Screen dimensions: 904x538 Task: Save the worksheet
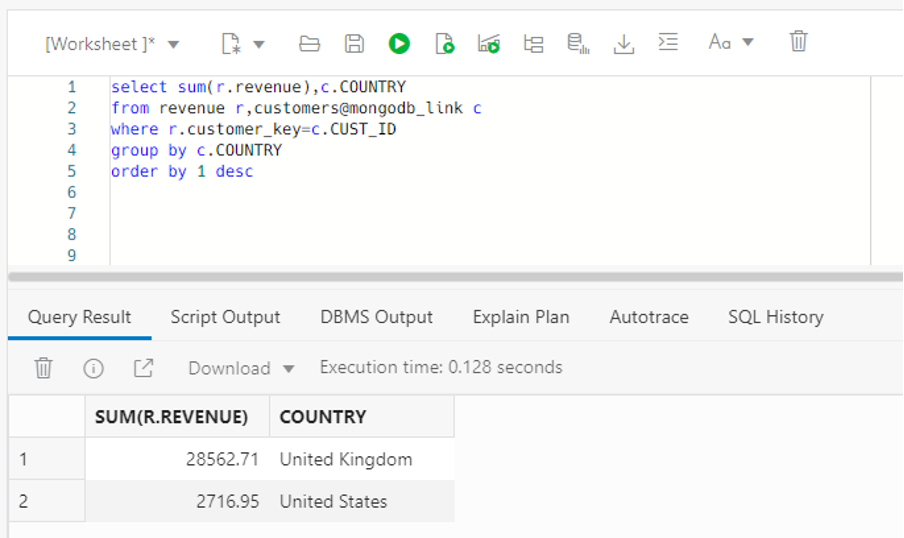pos(354,44)
